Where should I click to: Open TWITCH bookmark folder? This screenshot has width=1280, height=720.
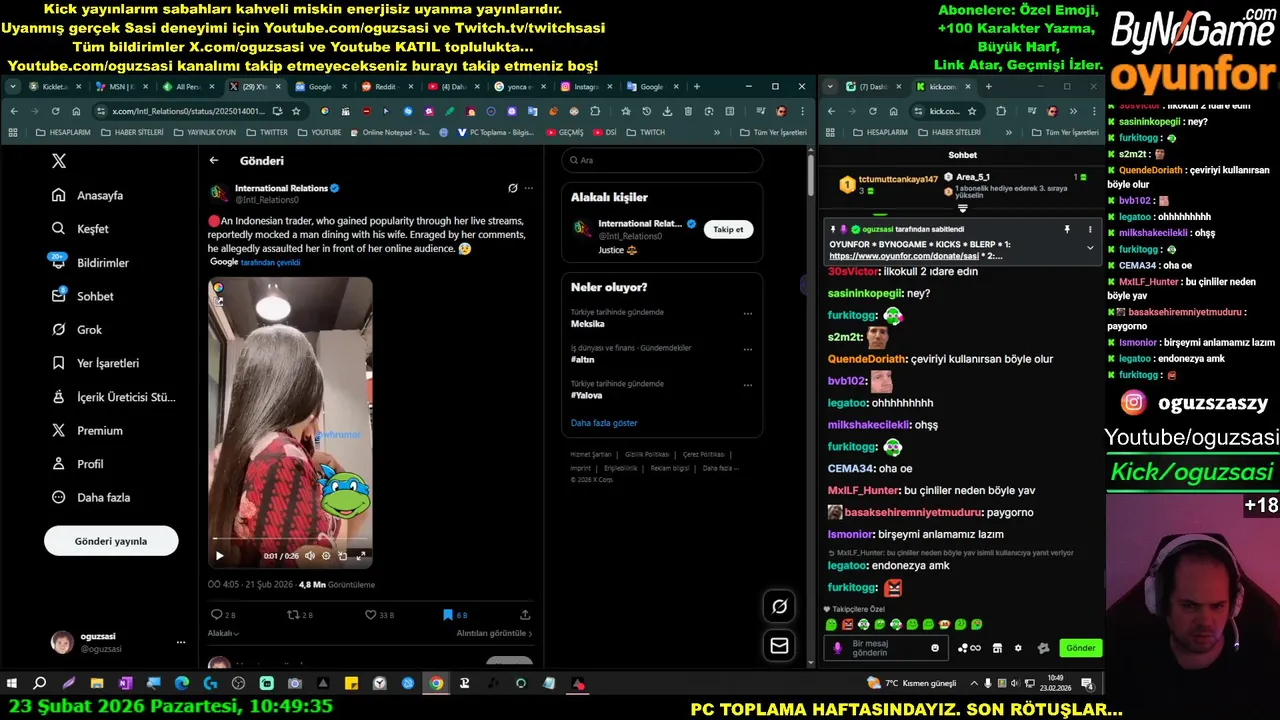pos(646,132)
